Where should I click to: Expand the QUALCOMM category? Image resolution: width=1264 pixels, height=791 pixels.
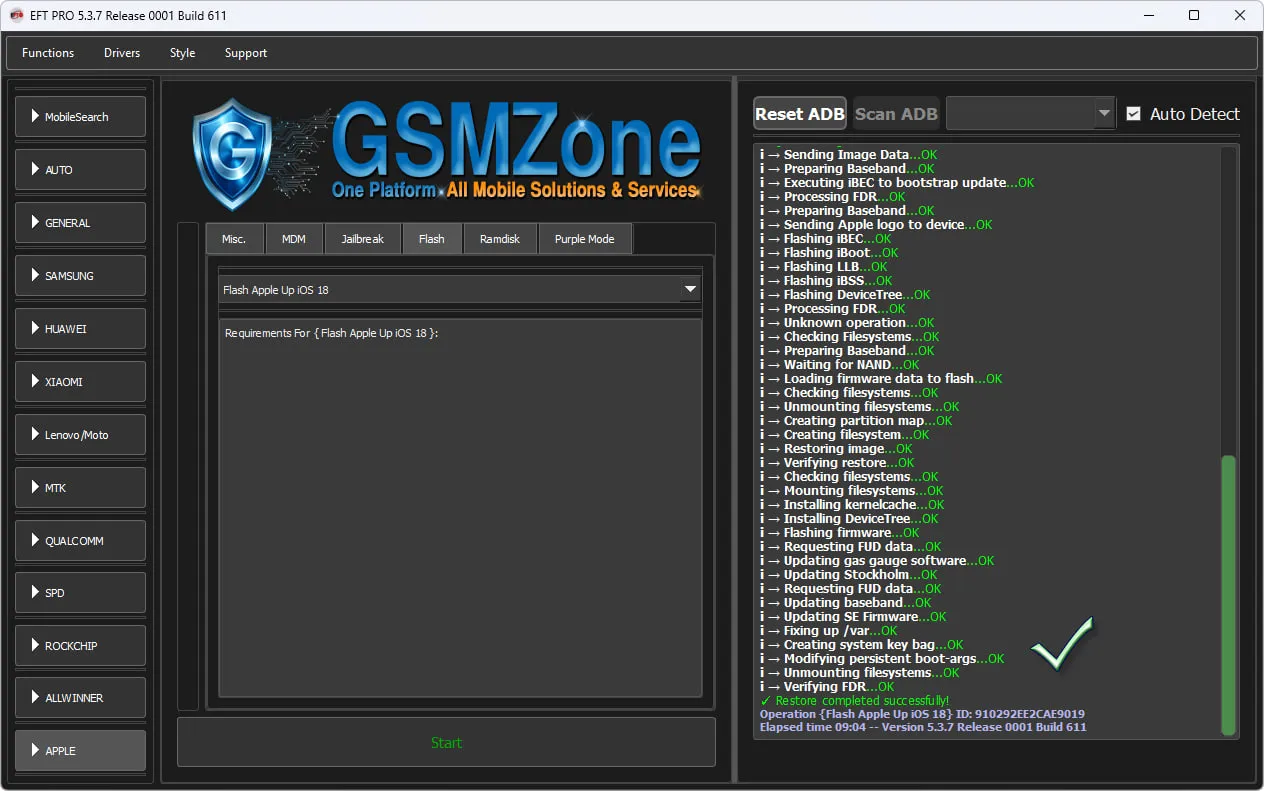[x=80, y=541]
